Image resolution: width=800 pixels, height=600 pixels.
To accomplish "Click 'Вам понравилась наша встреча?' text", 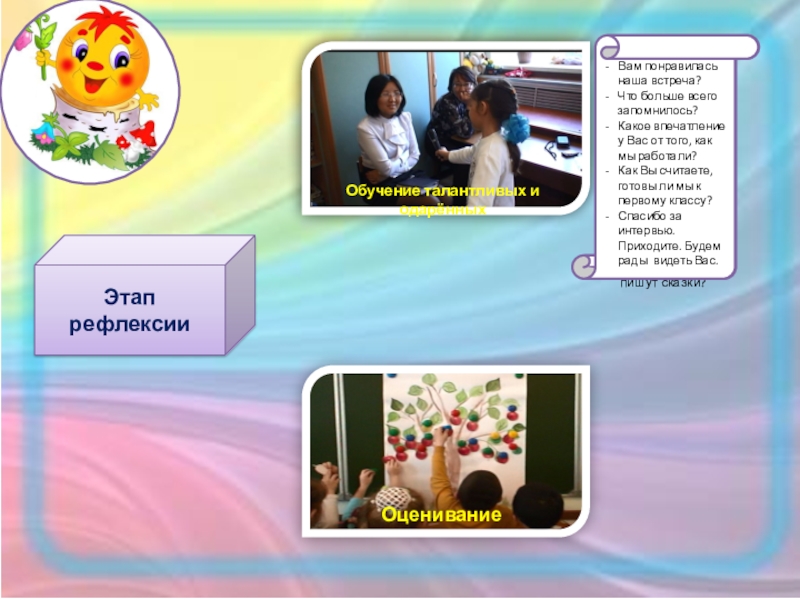I will 667,73.
